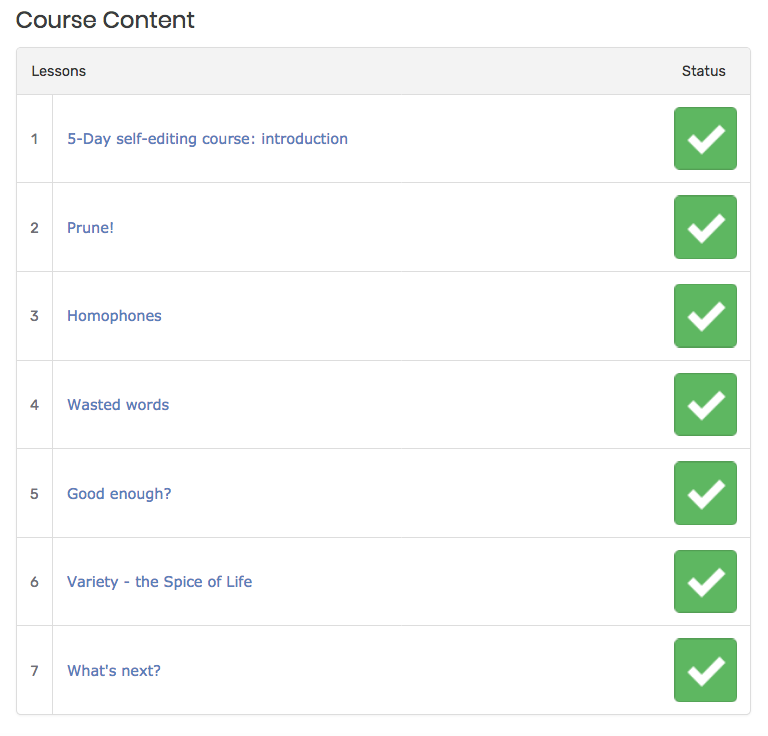This screenshot has height=736, width=768.
Task: Open Variety - the Spice of Life lesson
Action: click(159, 582)
